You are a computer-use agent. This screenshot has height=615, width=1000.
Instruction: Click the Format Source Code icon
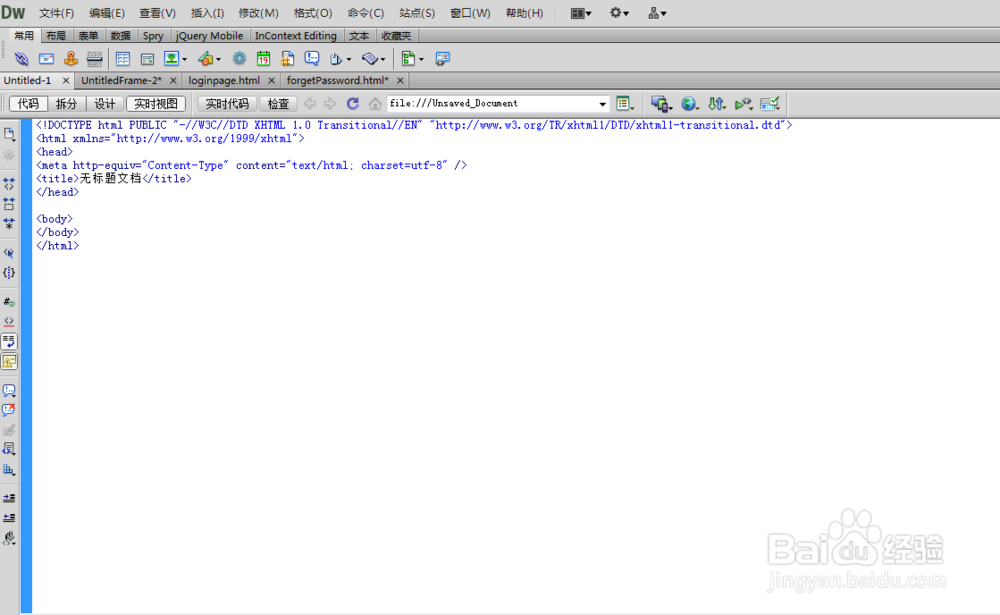coord(9,538)
